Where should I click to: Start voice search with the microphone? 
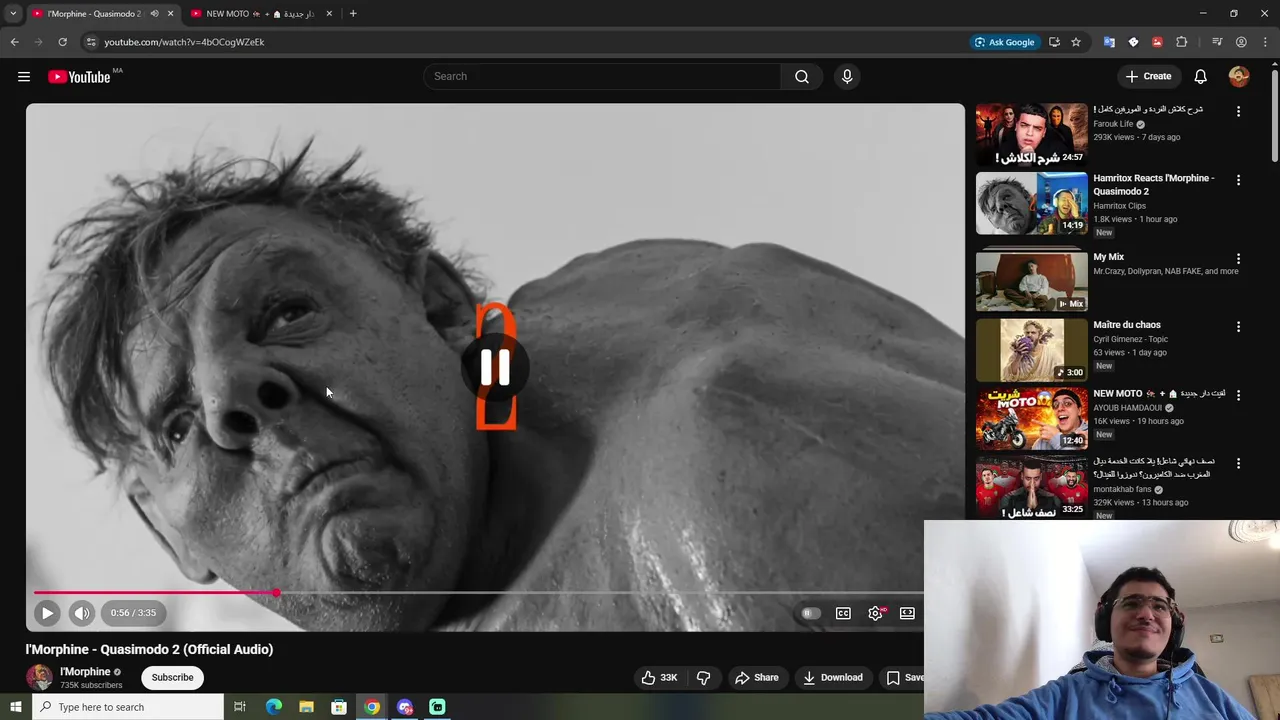click(847, 77)
